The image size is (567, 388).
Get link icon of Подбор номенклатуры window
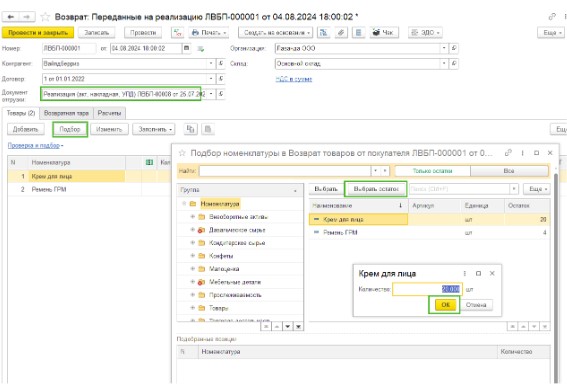508,153
